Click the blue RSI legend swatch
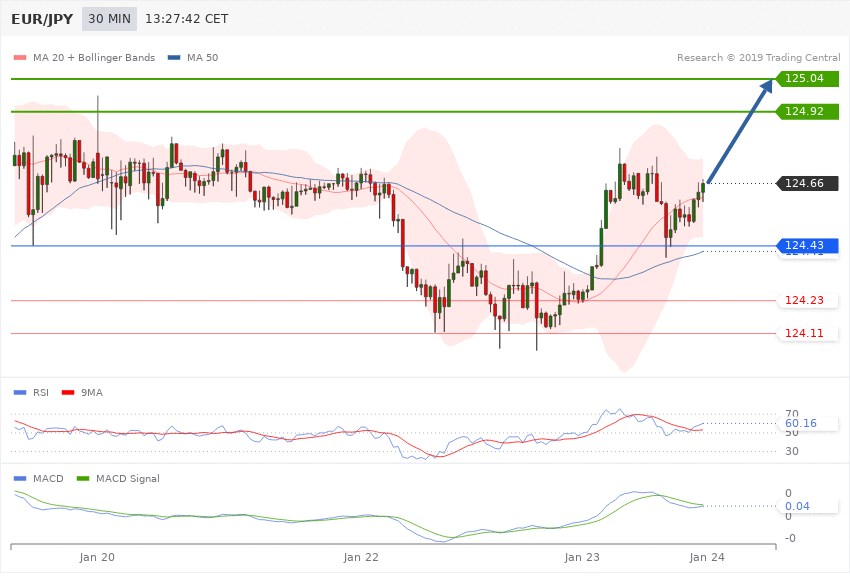The width and height of the screenshot is (850, 576). click(x=20, y=392)
